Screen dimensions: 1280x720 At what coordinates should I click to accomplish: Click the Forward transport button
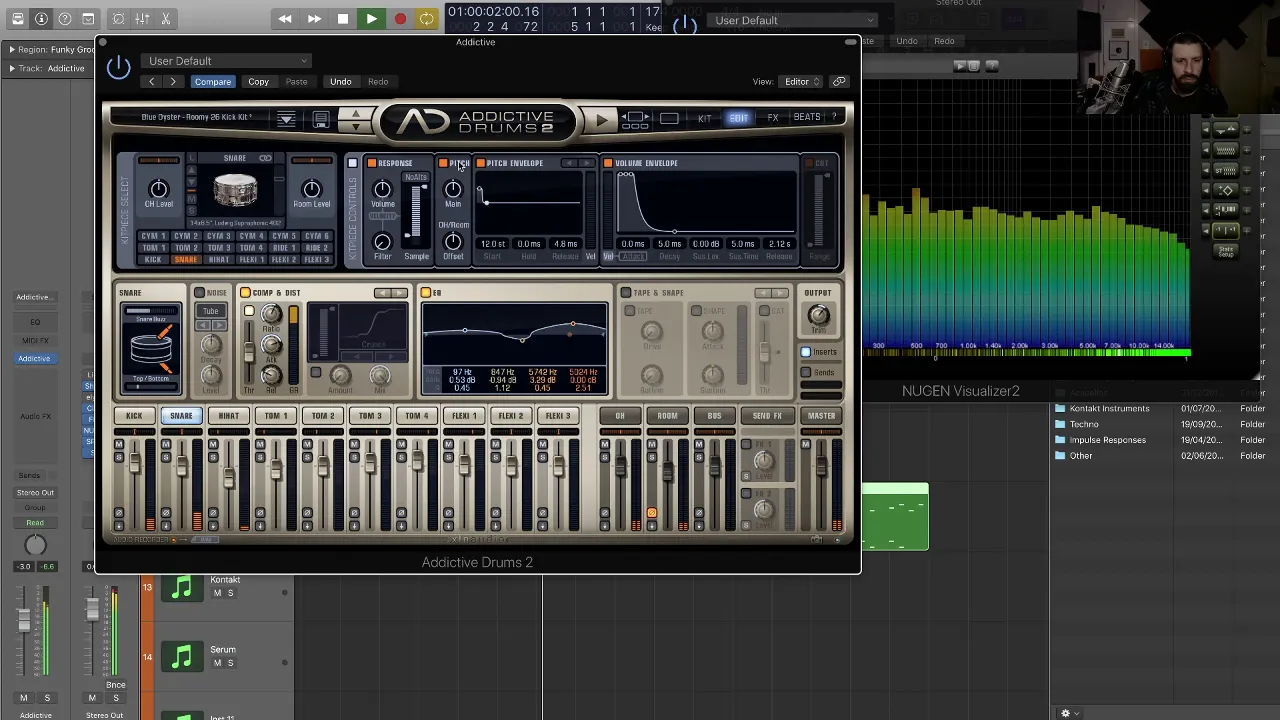click(314, 19)
